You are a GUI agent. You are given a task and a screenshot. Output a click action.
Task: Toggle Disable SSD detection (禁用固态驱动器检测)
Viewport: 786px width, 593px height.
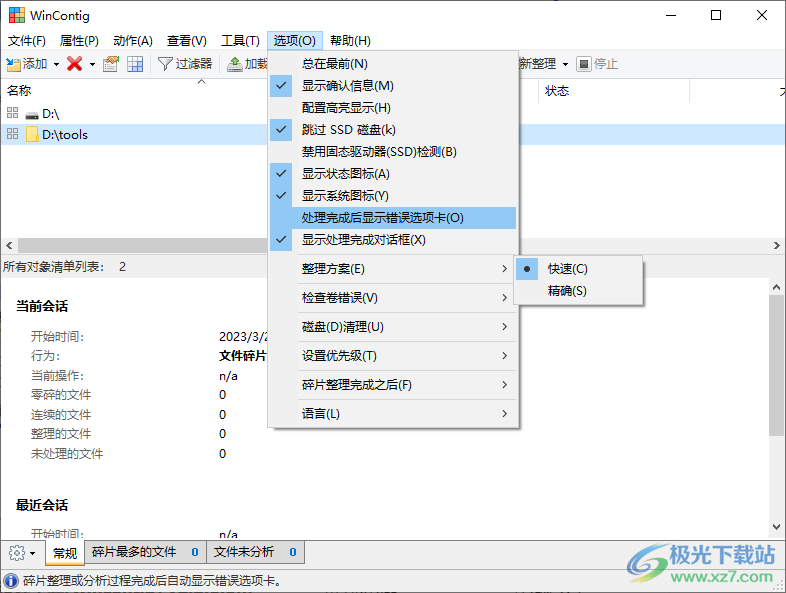point(392,152)
